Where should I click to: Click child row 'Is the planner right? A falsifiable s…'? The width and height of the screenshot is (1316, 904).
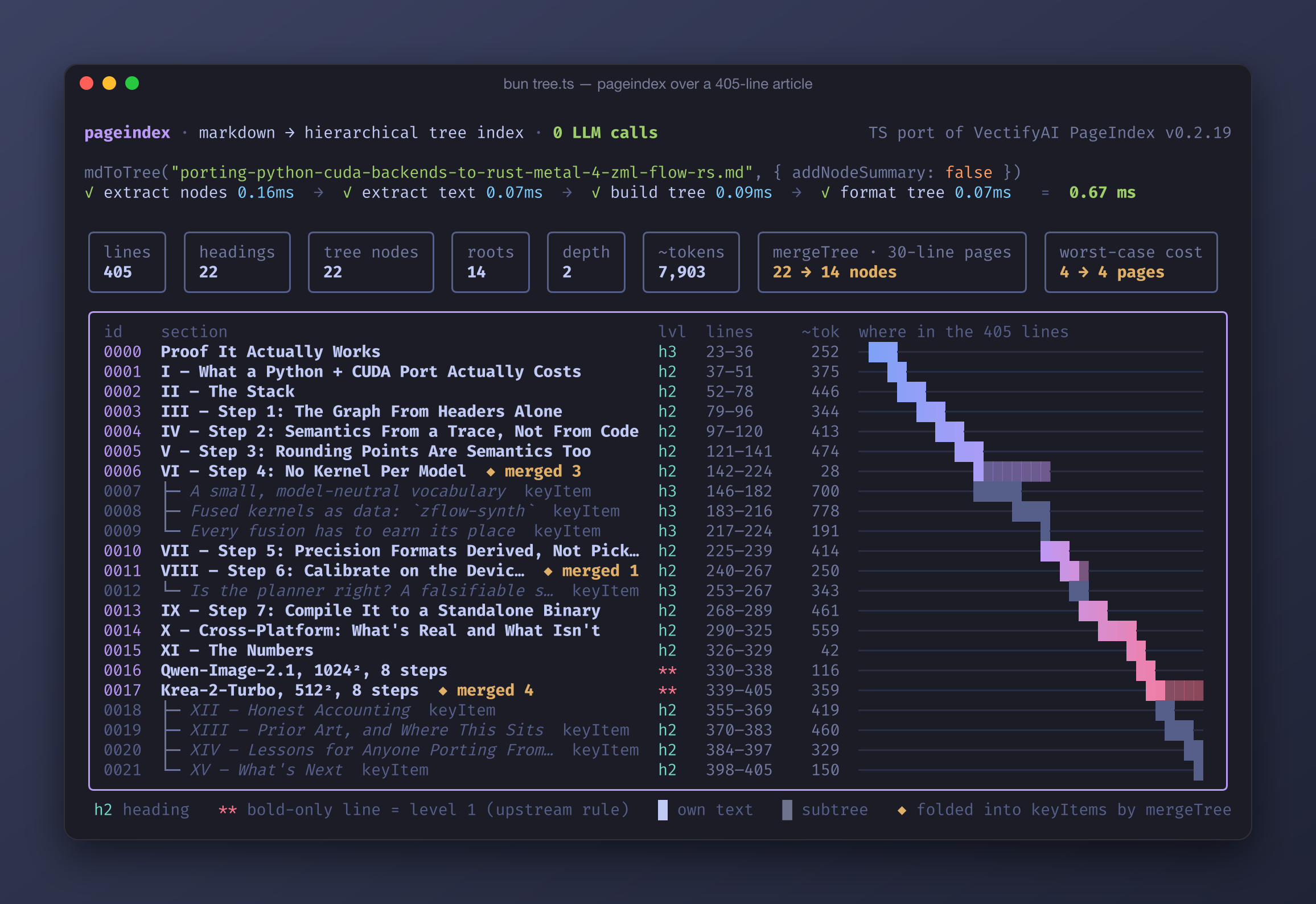pos(653,591)
